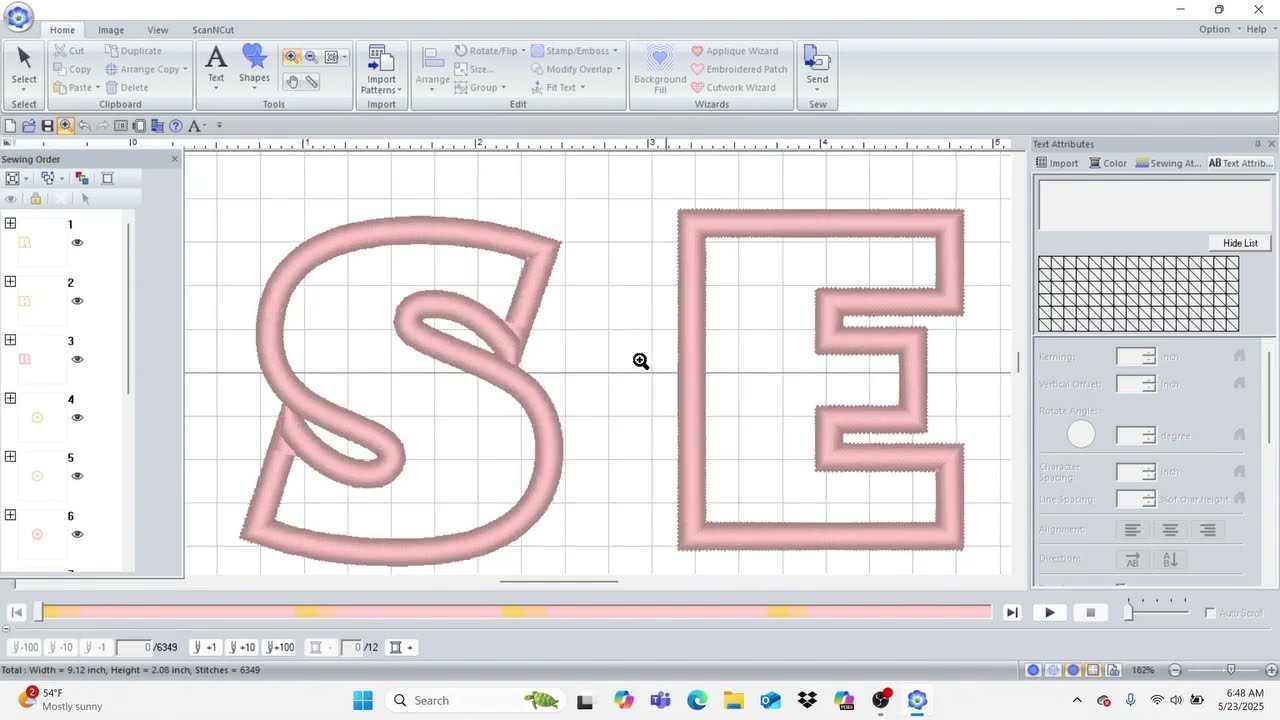Click the Open folder quick icon
Image resolution: width=1280 pixels, height=720 pixels.
click(x=29, y=126)
